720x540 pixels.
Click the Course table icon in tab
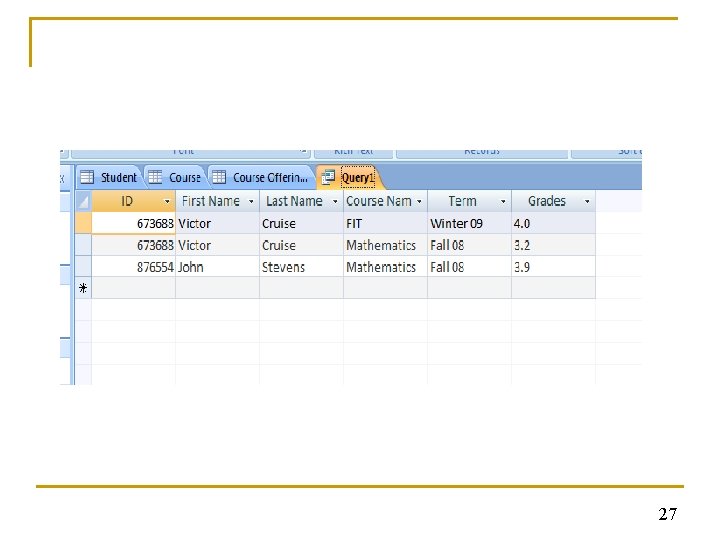pyautogui.click(x=155, y=177)
